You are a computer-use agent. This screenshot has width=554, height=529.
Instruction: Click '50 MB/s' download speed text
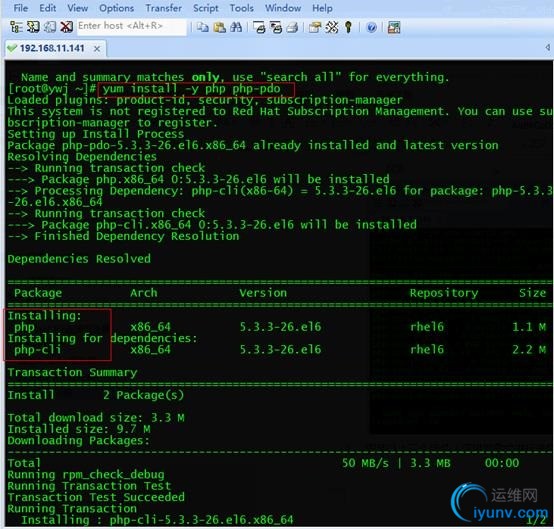tap(365, 463)
